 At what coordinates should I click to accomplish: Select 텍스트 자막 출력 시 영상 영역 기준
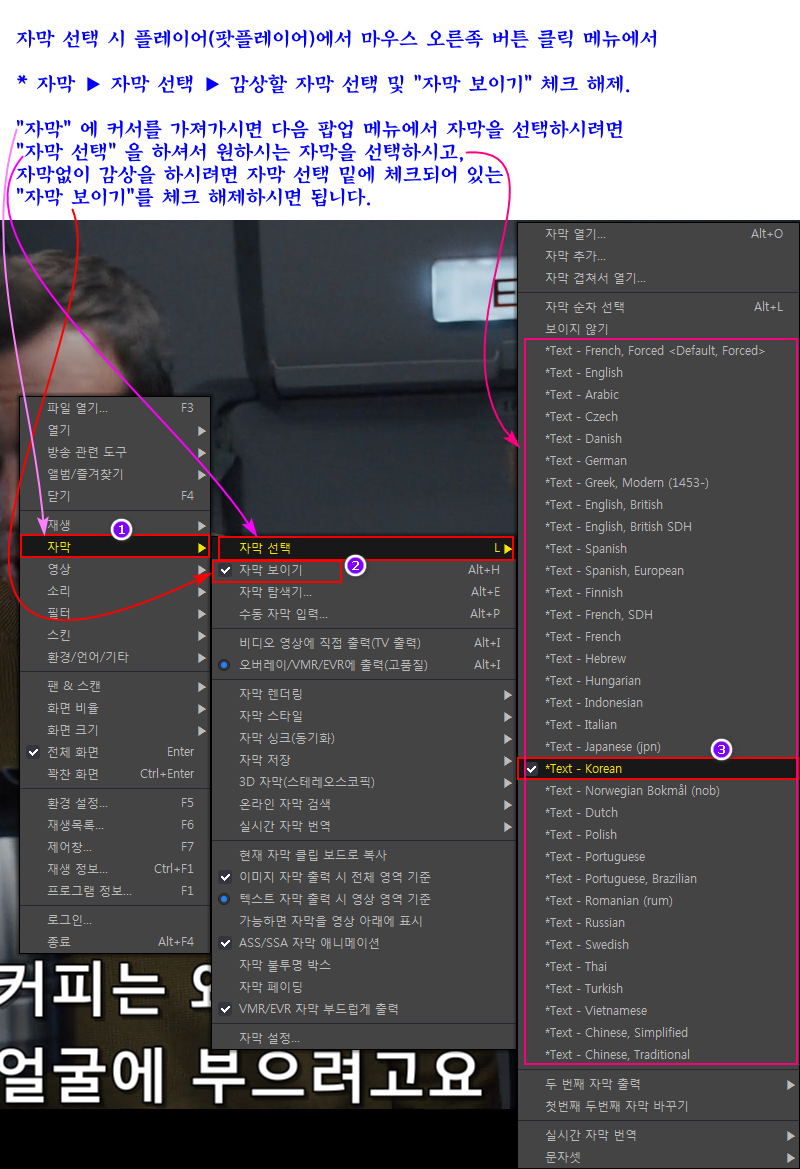[364, 899]
